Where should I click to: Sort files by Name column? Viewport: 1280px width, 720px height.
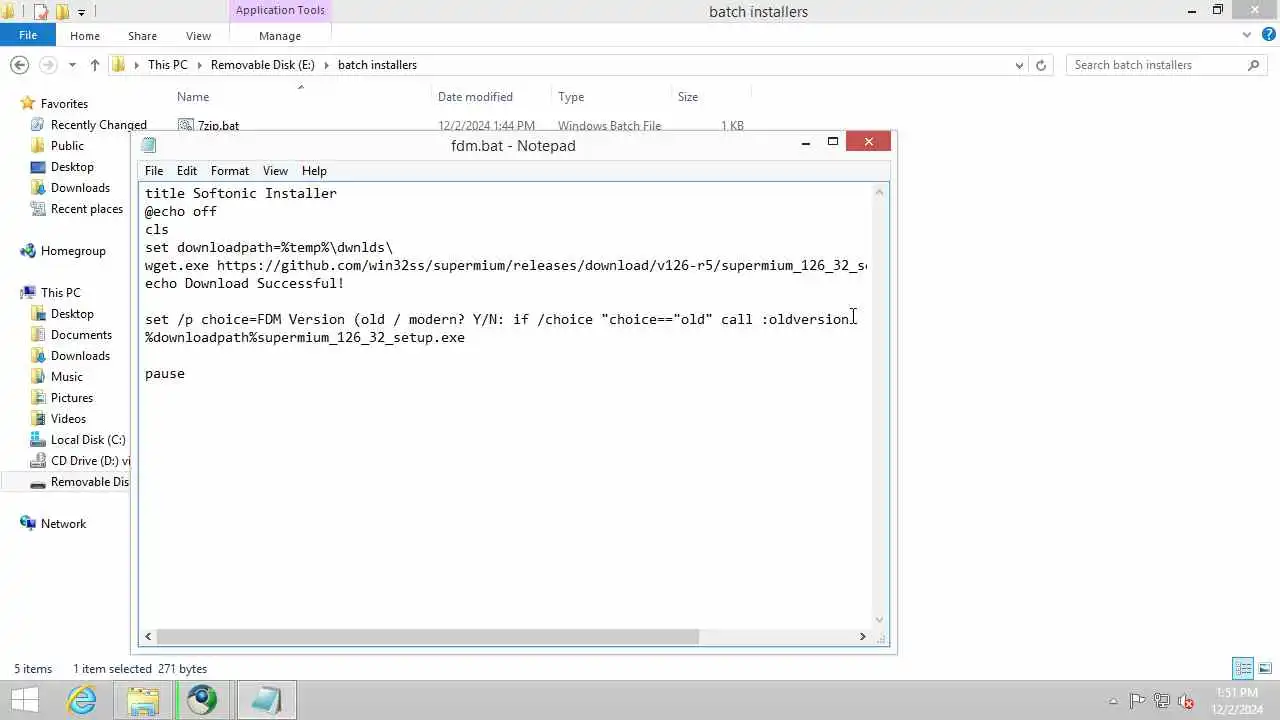193,97
